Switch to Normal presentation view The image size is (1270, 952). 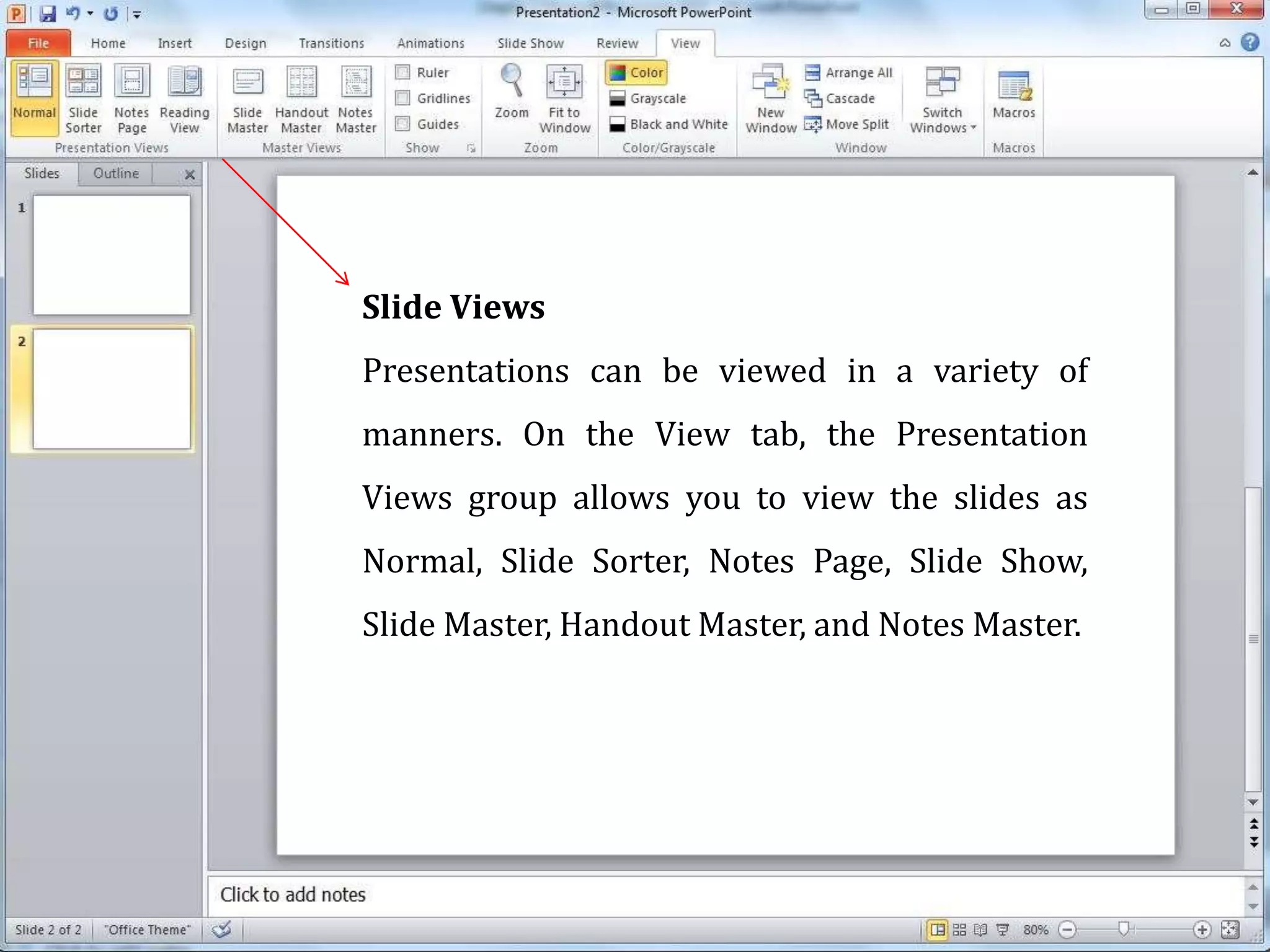pos(34,98)
